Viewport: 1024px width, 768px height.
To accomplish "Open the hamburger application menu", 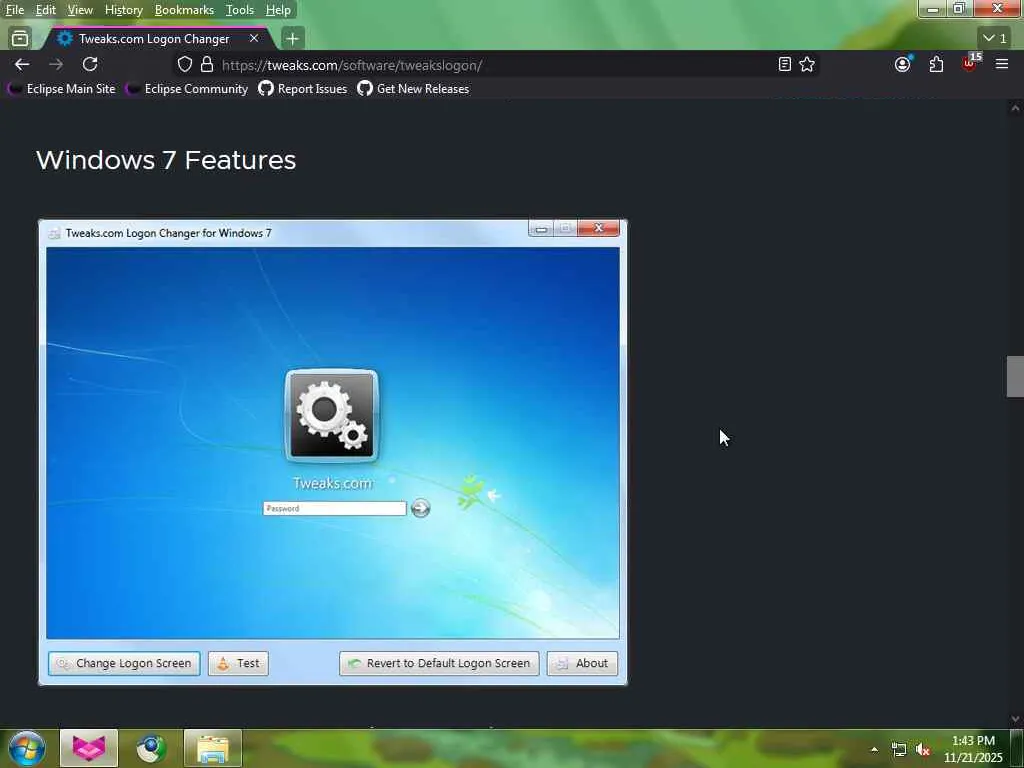I will pyautogui.click(x=1002, y=64).
